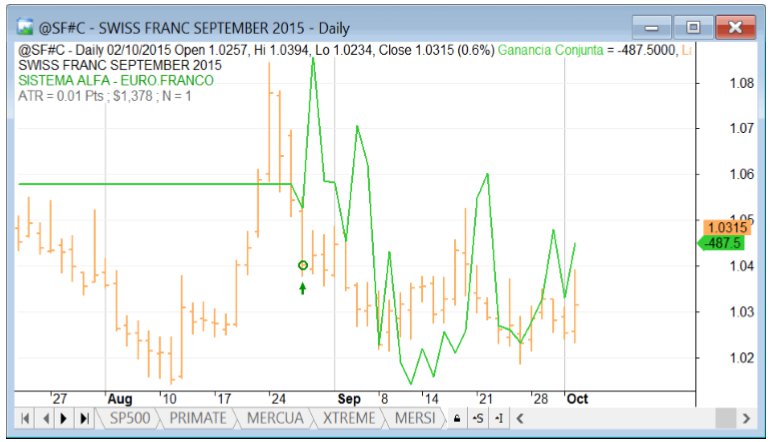The image size is (774, 442).
Task: Click the Sep label on date axis
Action: click(x=349, y=399)
